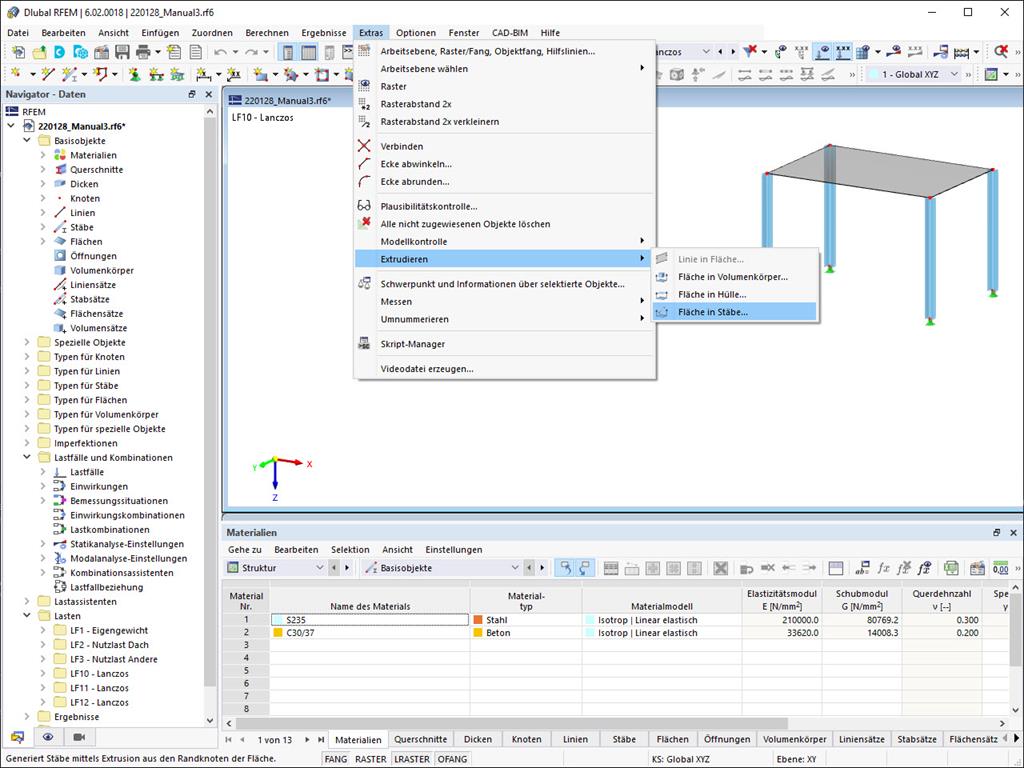Click the S235 material name field
Image resolution: width=1024 pixels, height=768 pixels.
click(x=370, y=620)
